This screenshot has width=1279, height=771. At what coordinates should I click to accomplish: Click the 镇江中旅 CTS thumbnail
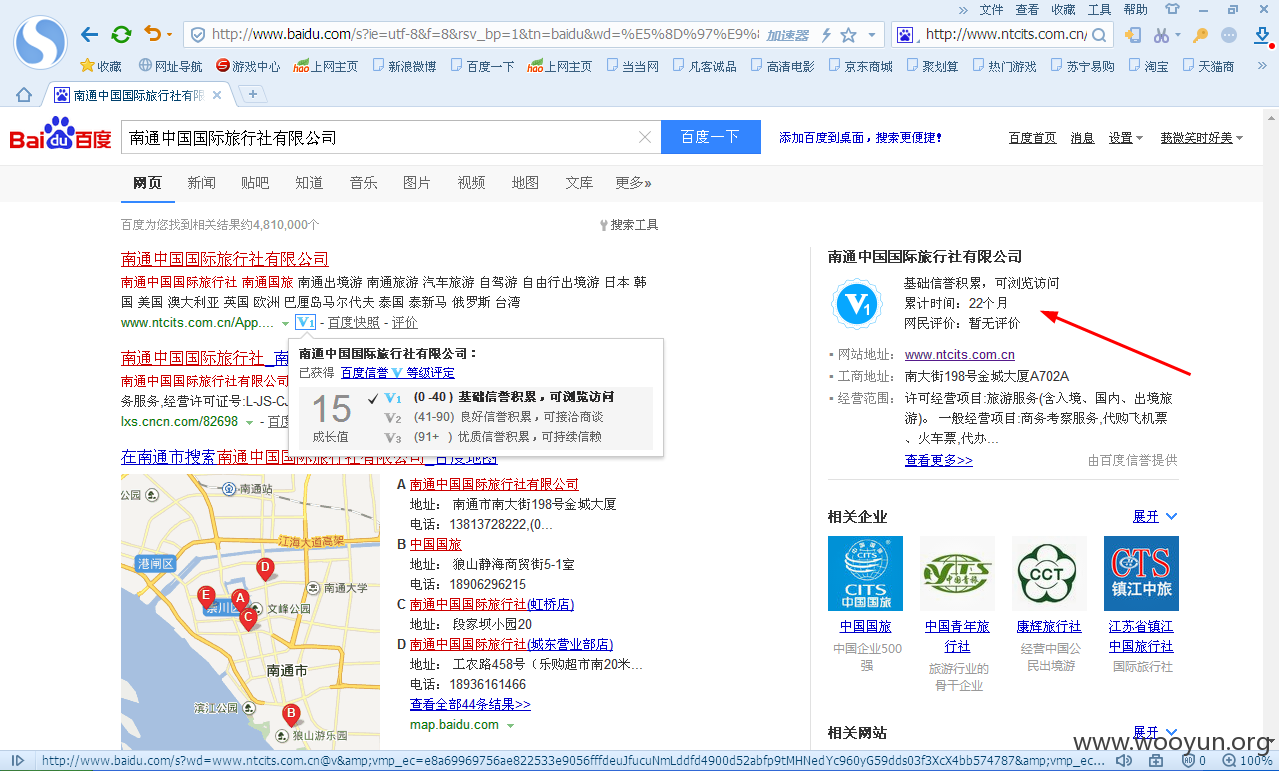pos(1141,573)
